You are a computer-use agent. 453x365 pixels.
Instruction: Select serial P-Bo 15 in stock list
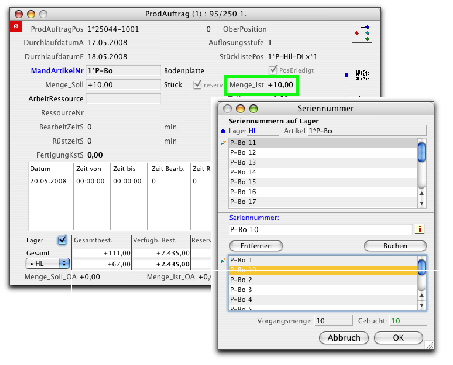[323, 182]
